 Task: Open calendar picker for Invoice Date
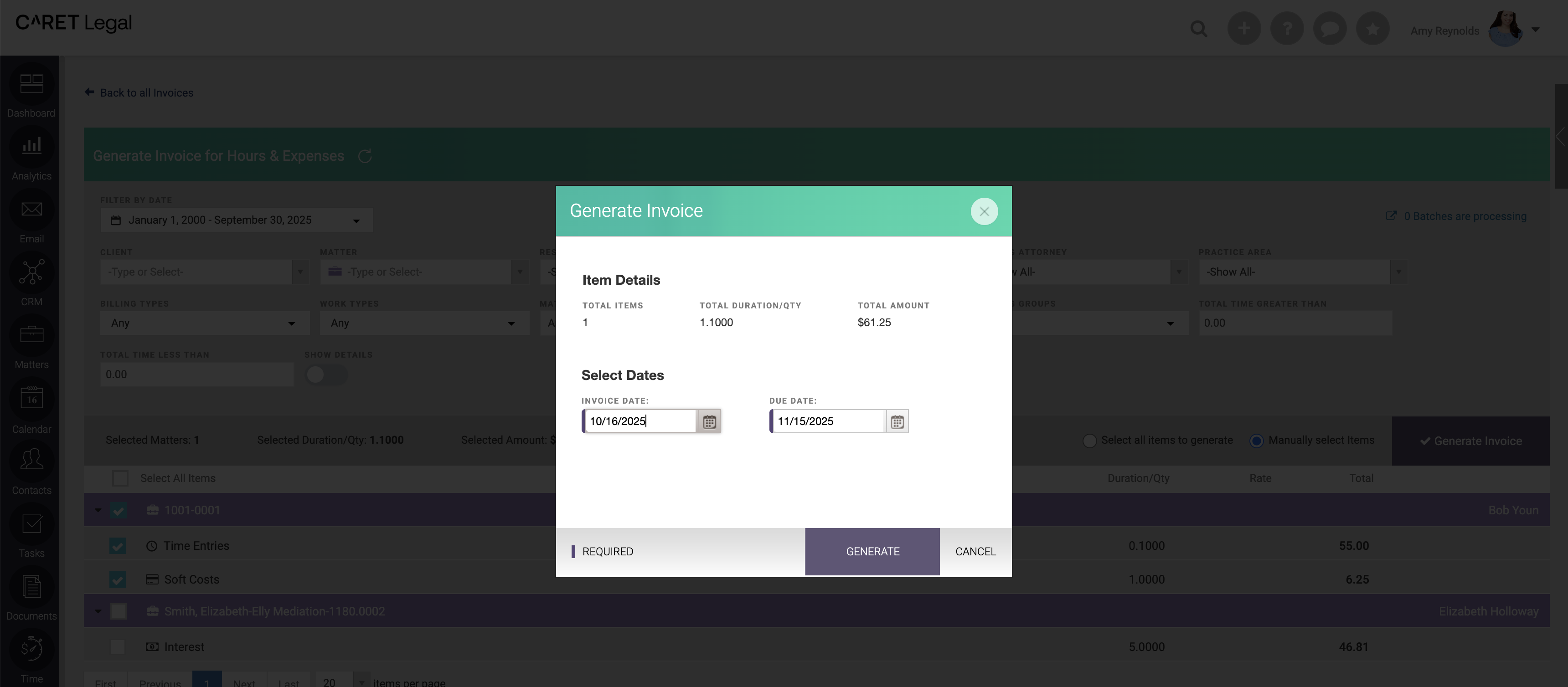pos(709,421)
